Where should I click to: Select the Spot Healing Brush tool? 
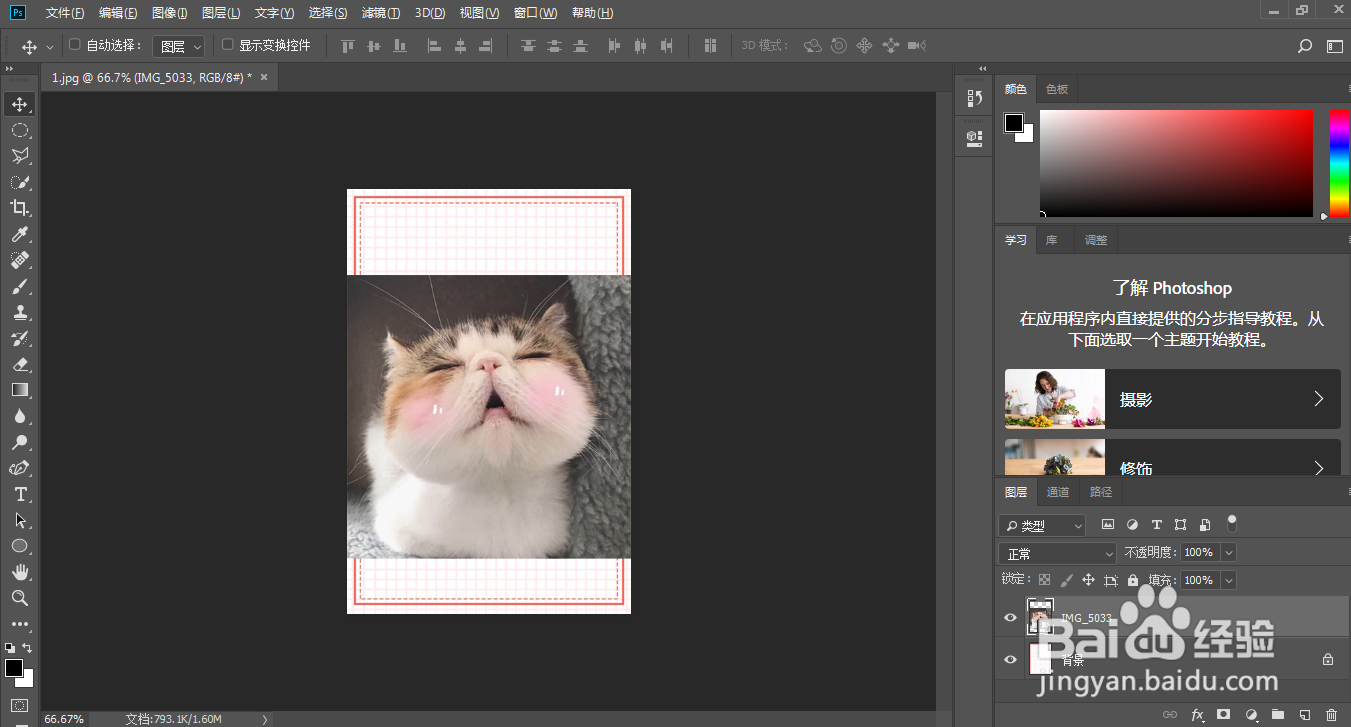(19, 260)
